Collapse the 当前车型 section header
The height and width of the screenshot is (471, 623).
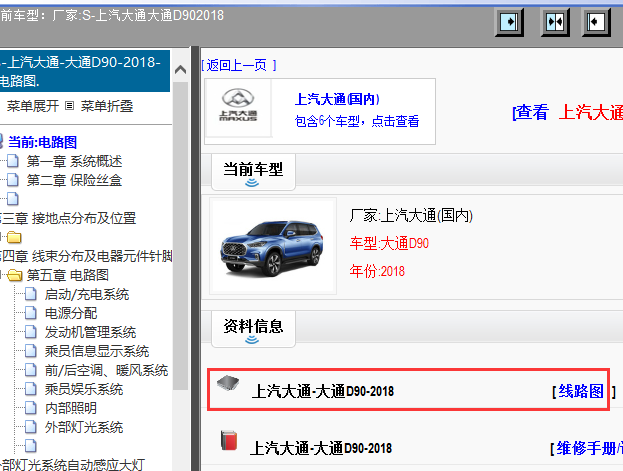(x=253, y=172)
